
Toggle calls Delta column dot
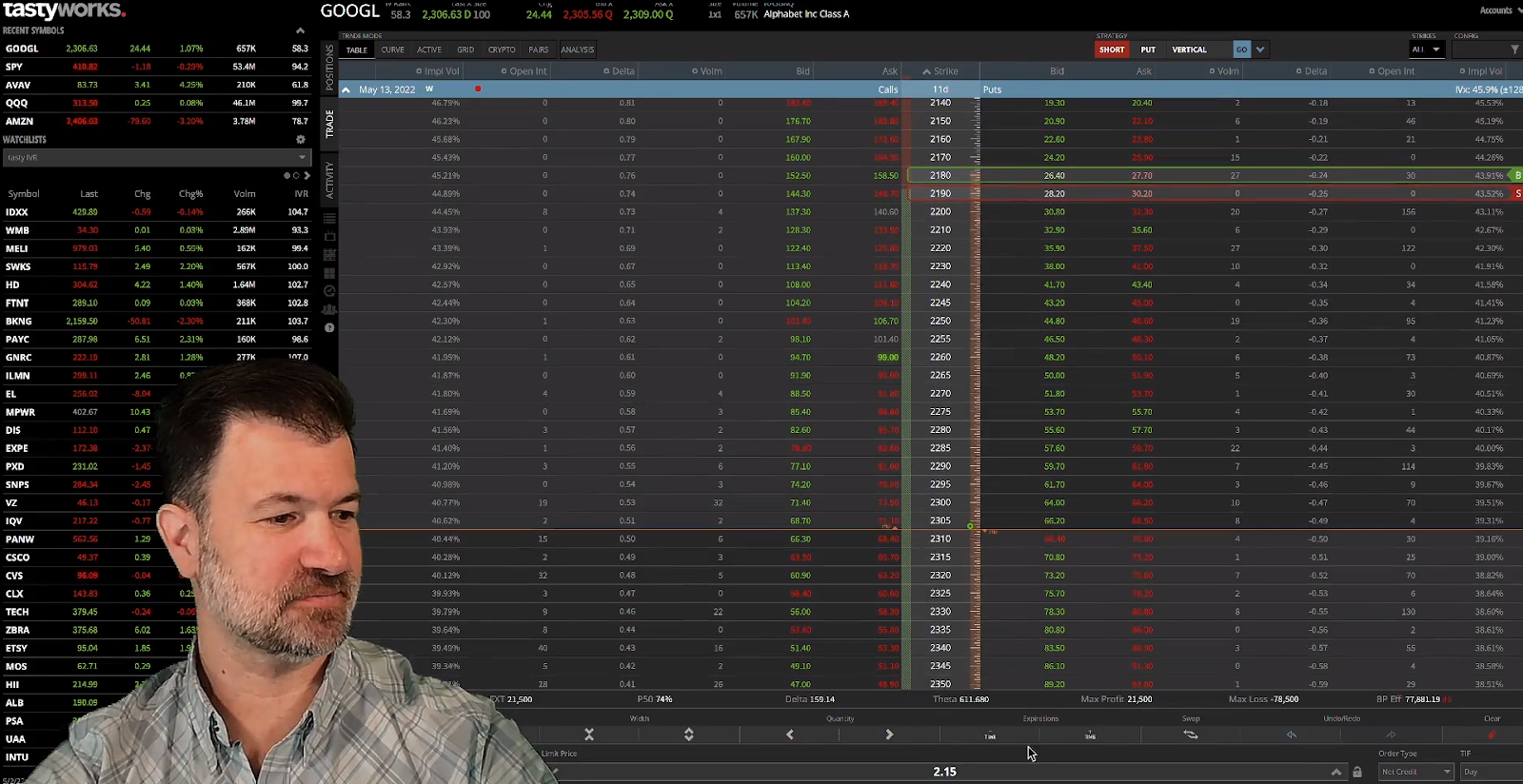click(x=606, y=71)
